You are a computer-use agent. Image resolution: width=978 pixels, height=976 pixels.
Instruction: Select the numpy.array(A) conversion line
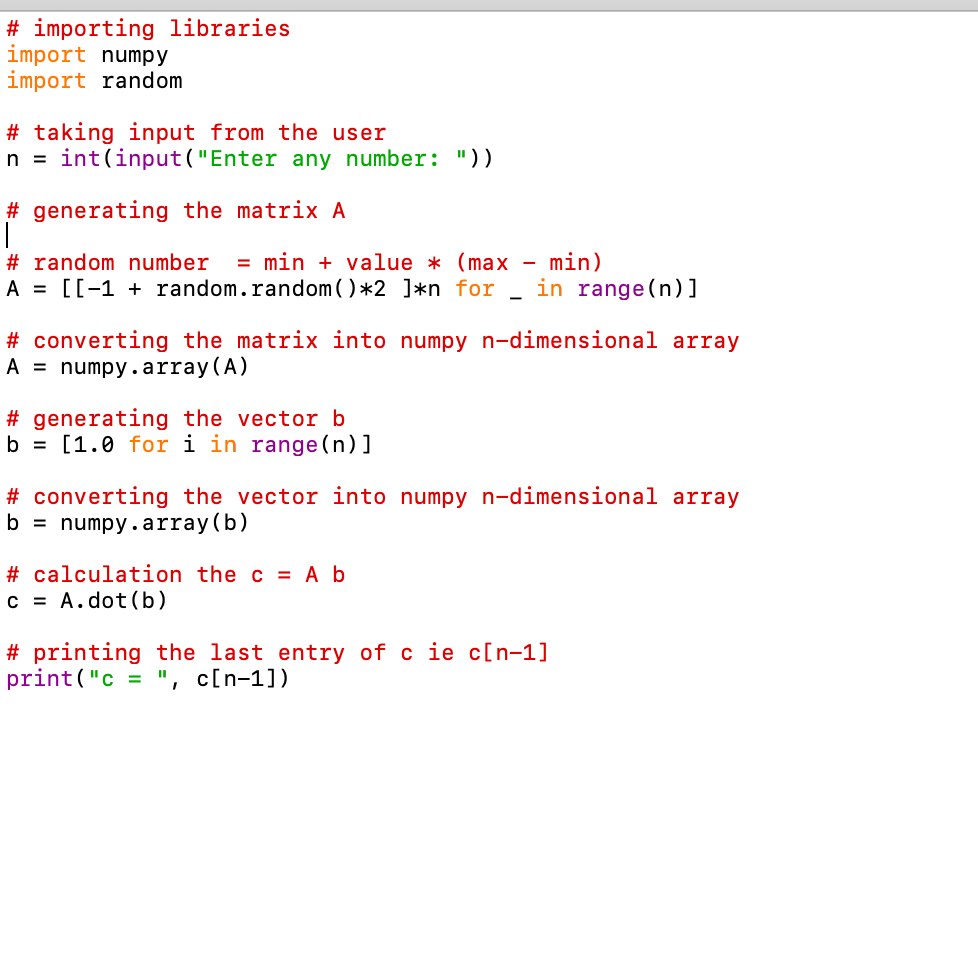click(x=127, y=366)
